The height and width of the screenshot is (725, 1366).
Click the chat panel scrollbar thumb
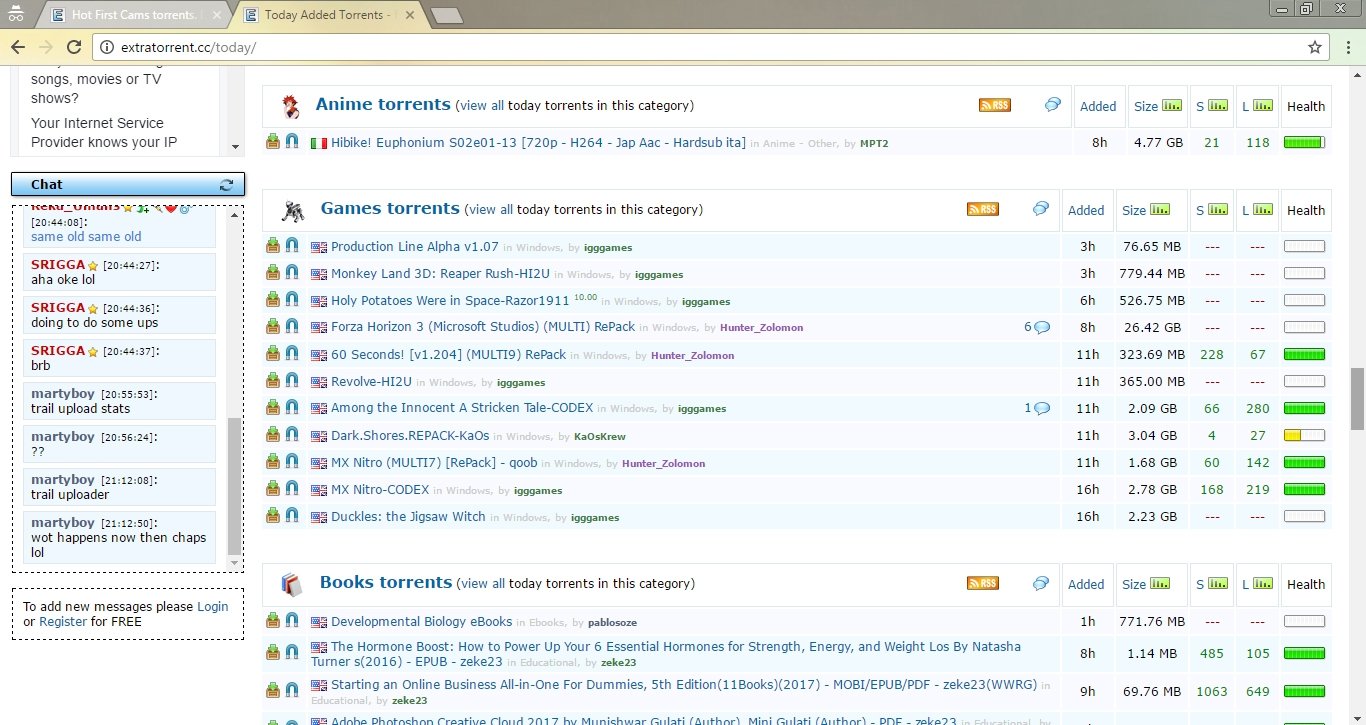(x=234, y=484)
